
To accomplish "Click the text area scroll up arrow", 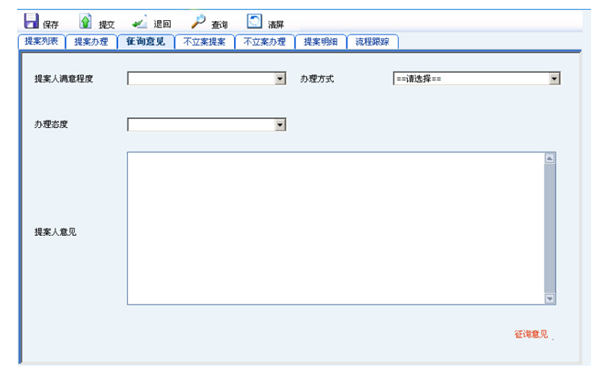I will (550, 158).
